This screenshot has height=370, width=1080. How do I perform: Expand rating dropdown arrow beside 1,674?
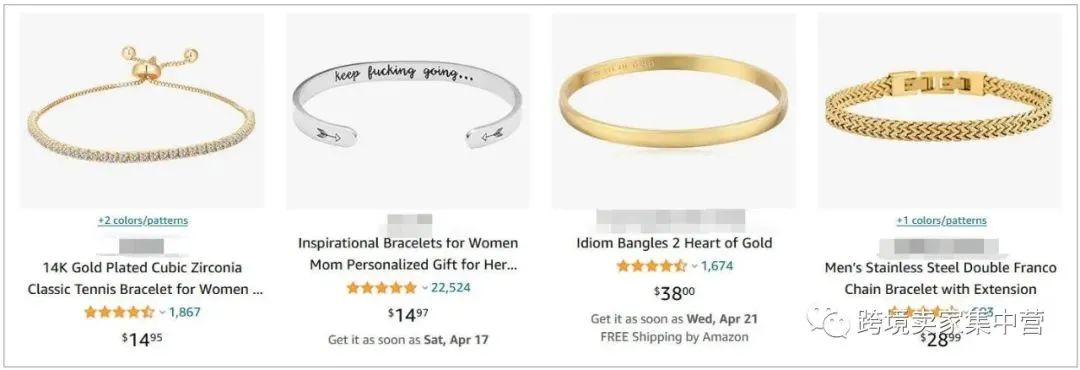pos(694,266)
